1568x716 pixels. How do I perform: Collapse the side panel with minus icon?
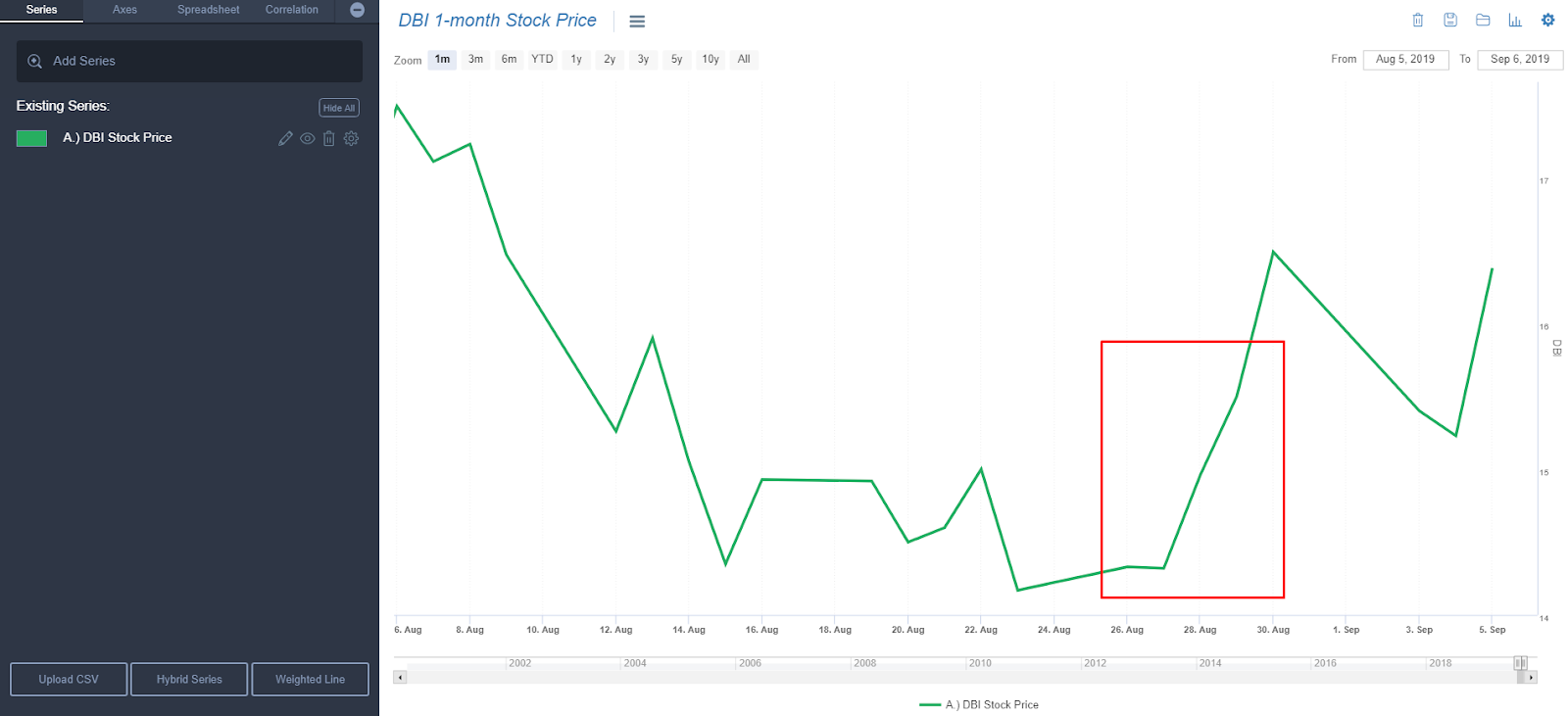tap(358, 10)
